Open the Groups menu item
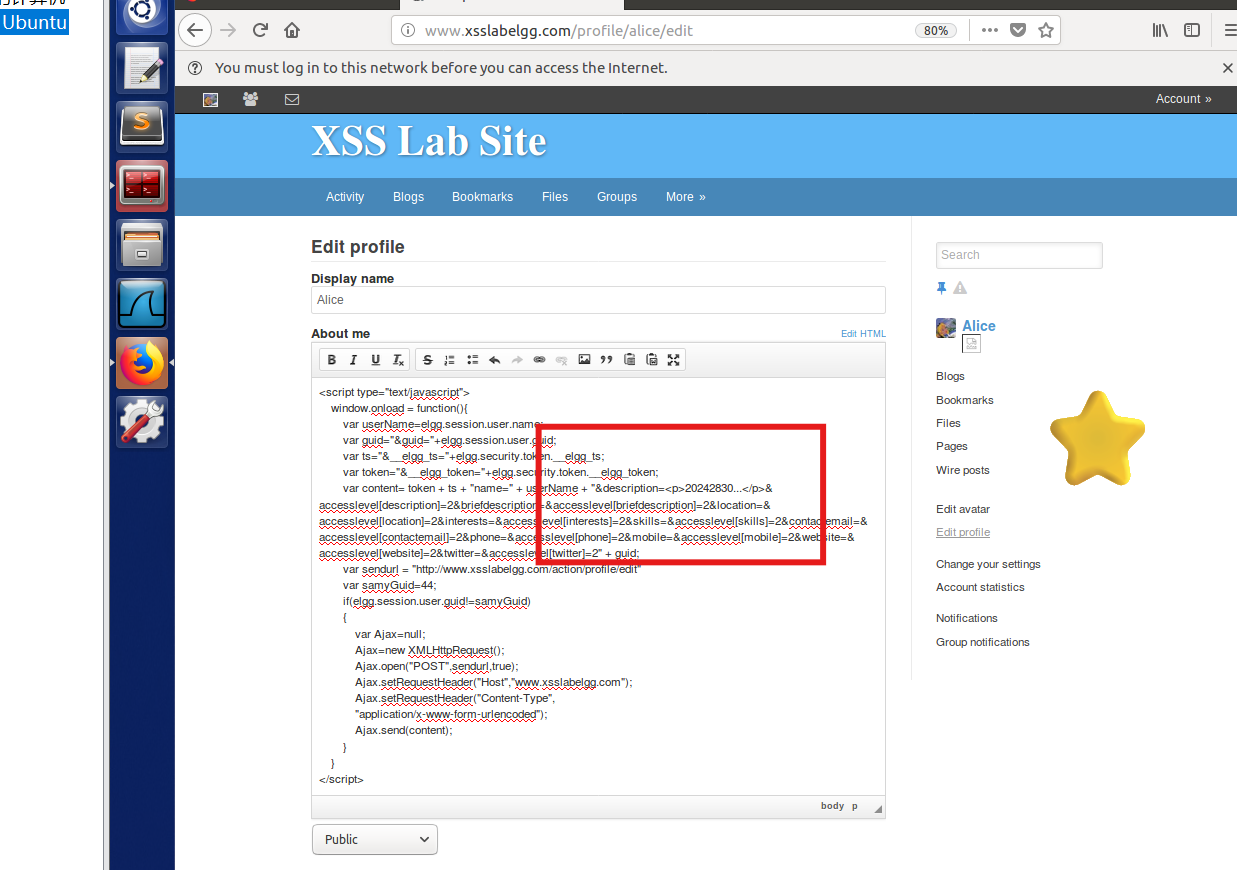The image size is (1237, 870). [617, 197]
